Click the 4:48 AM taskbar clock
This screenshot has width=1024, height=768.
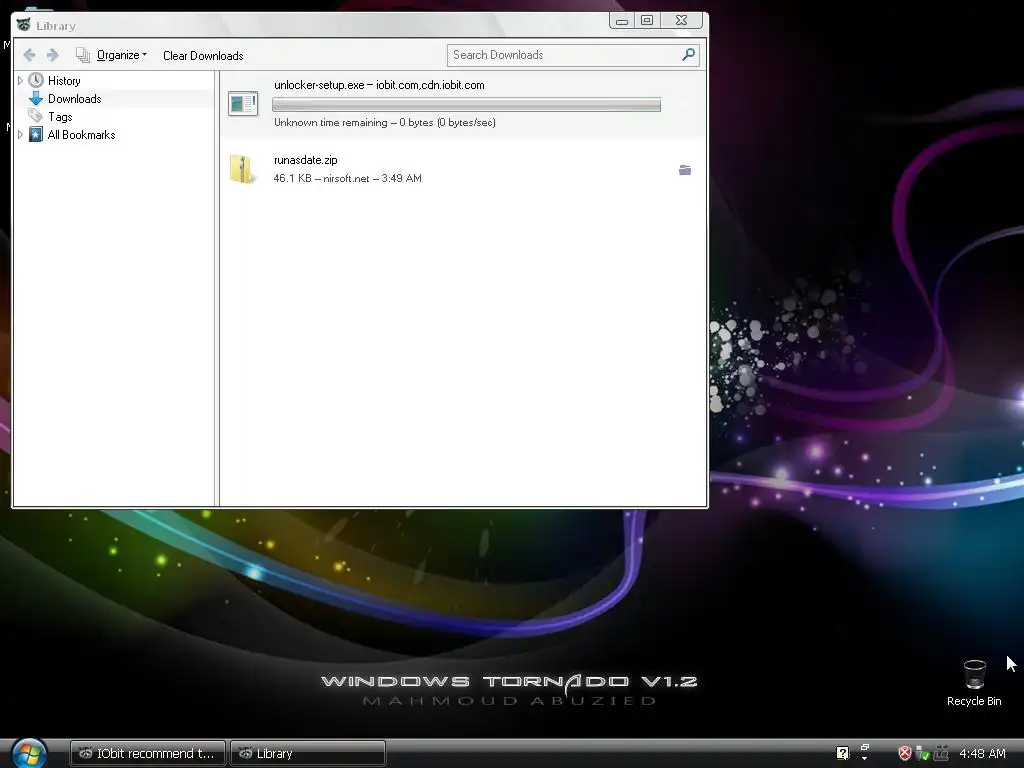(x=982, y=753)
